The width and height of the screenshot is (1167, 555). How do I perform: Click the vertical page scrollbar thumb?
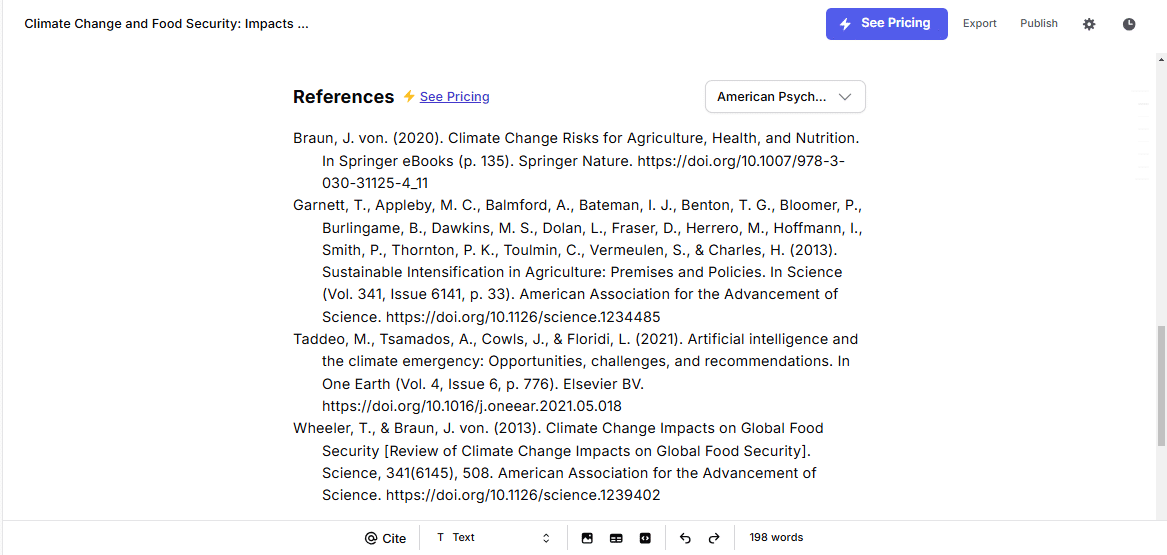[1161, 385]
